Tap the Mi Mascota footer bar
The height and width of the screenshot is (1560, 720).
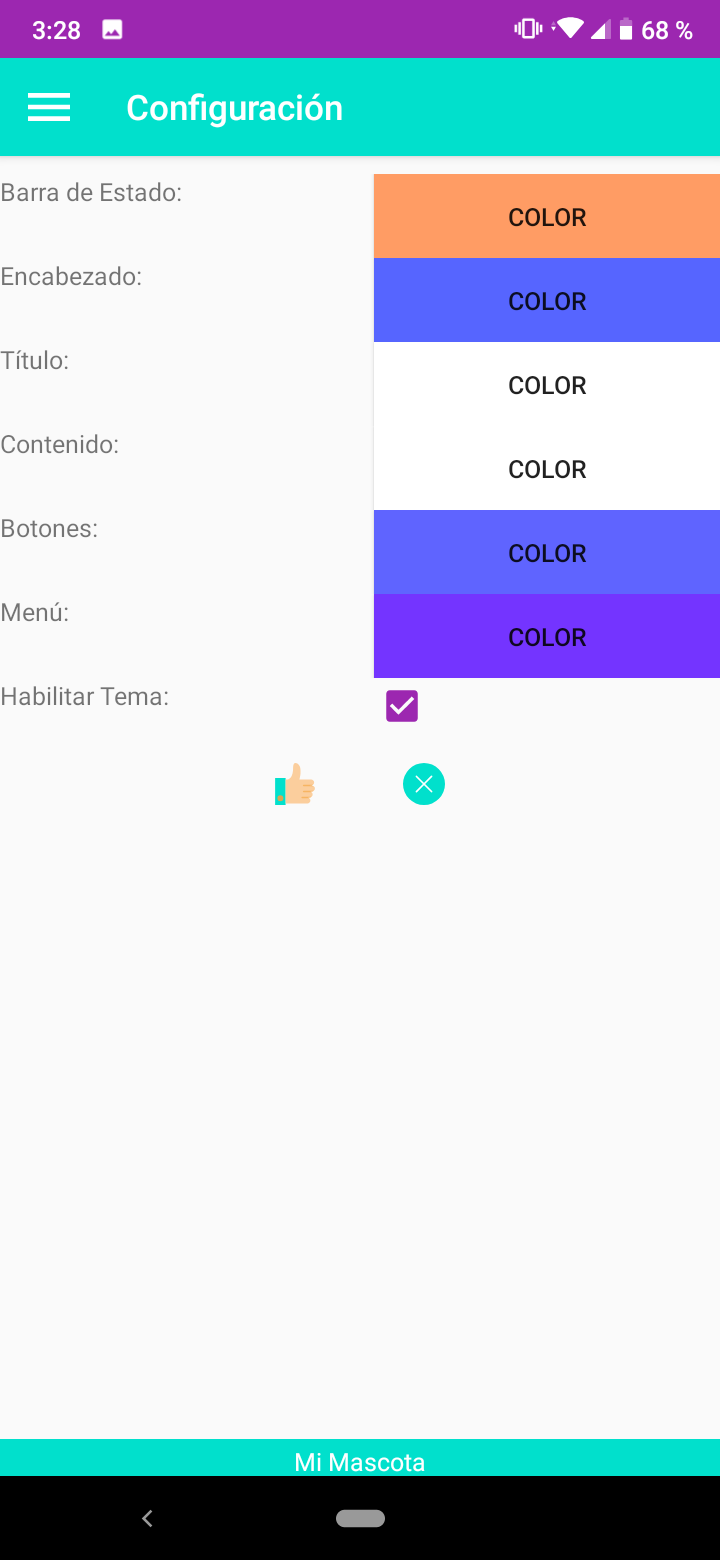[x=360, y=1462]
